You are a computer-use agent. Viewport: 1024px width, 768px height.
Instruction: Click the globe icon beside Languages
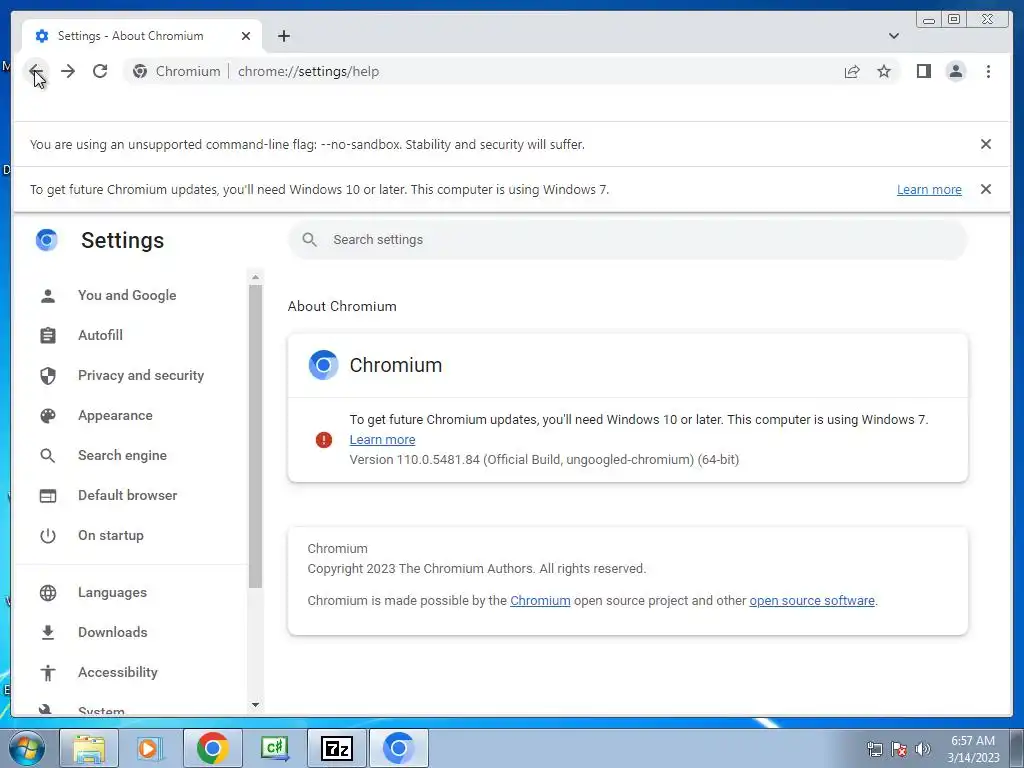pos(48,593)
